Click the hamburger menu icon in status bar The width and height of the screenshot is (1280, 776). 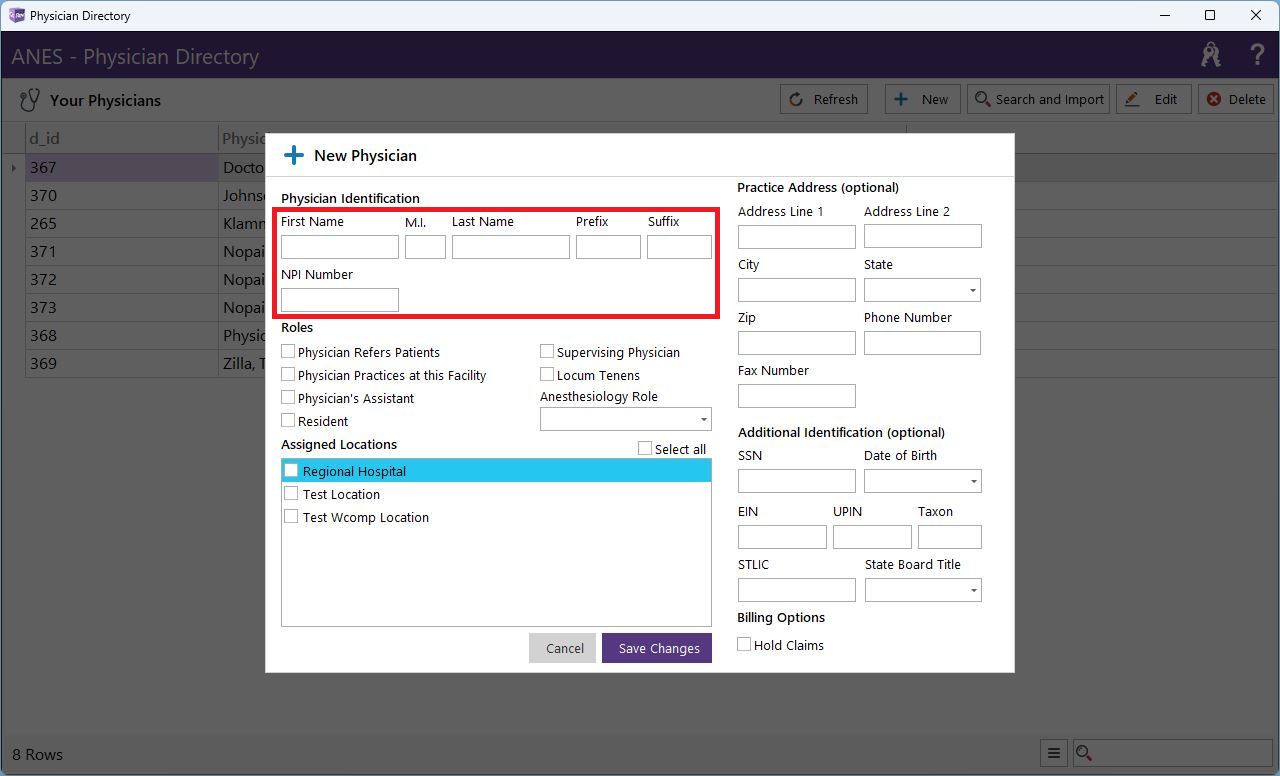(x=1053, y=754)
